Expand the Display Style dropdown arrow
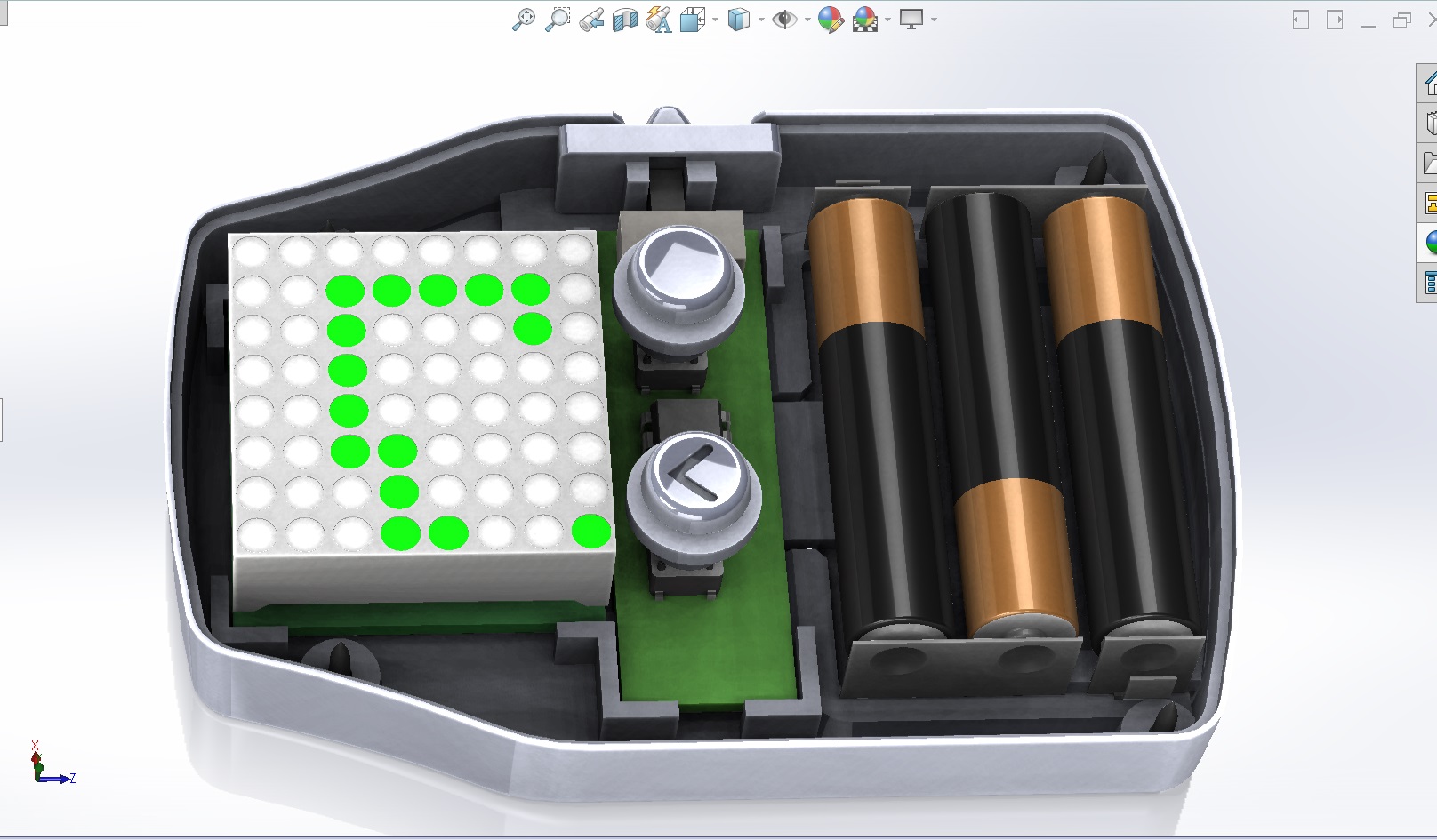The width and height of the screenshot is (1437, 840). point(761,20)
